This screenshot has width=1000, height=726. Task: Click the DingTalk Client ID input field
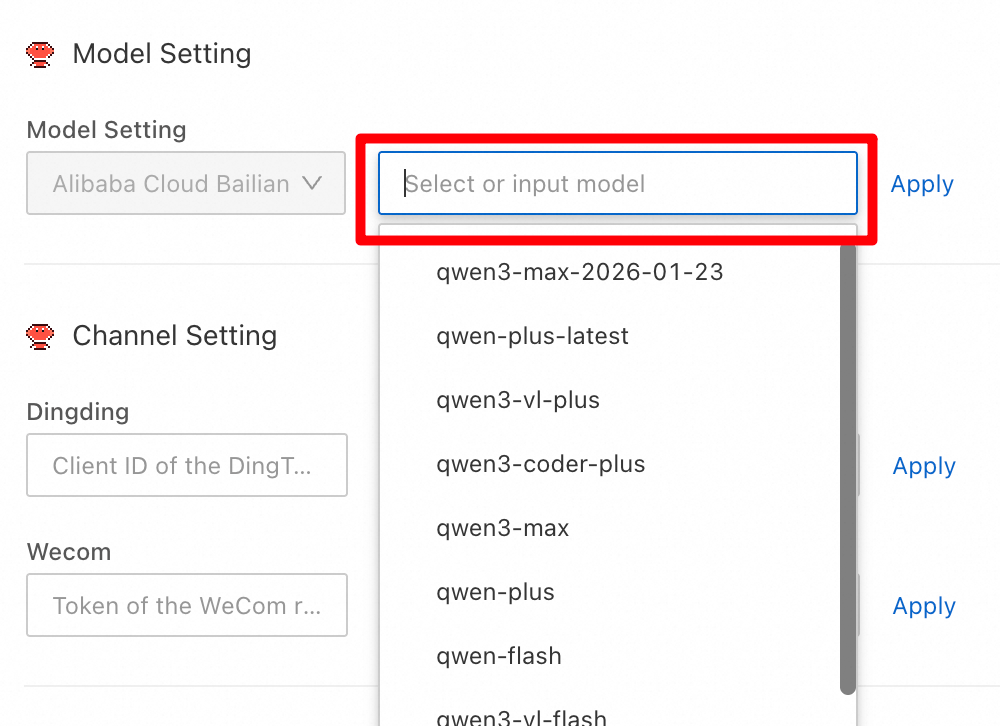pos(187,466)
